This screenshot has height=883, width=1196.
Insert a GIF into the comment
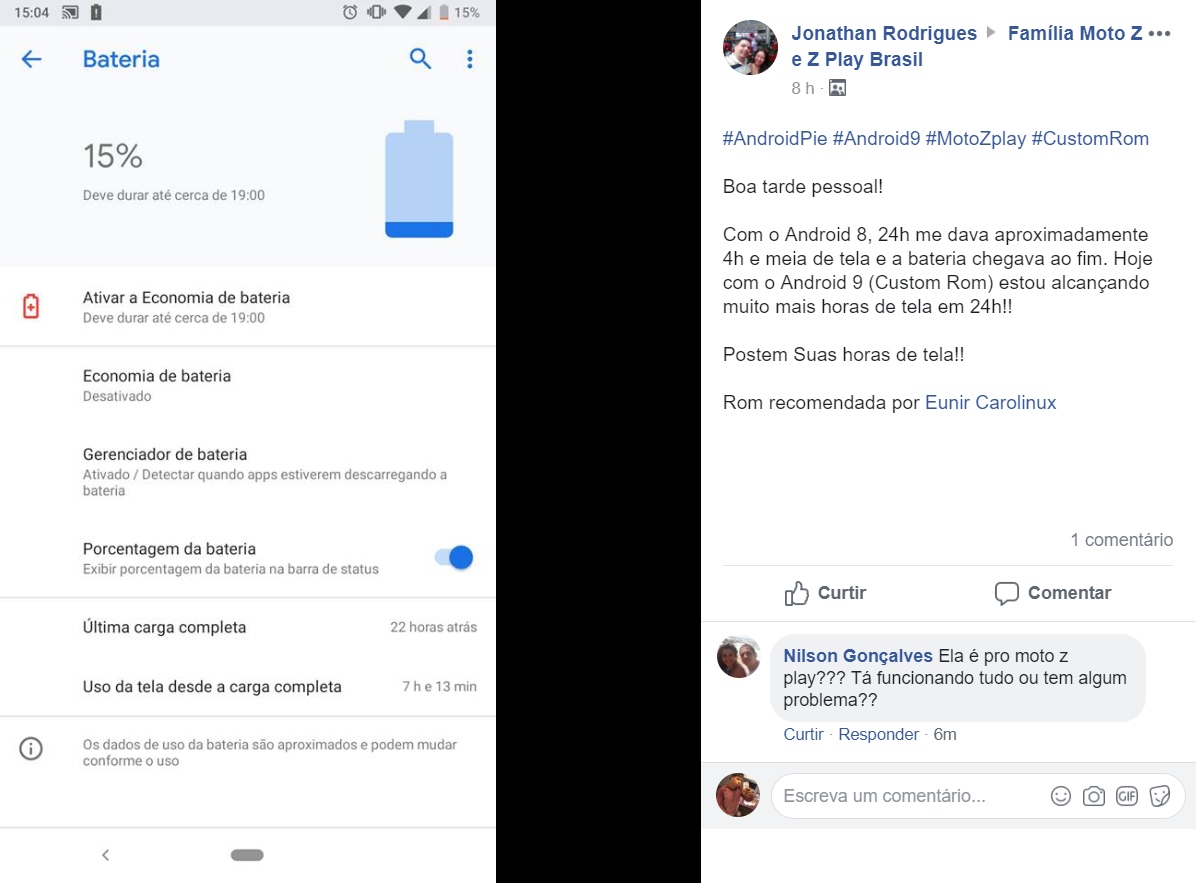1127,796
